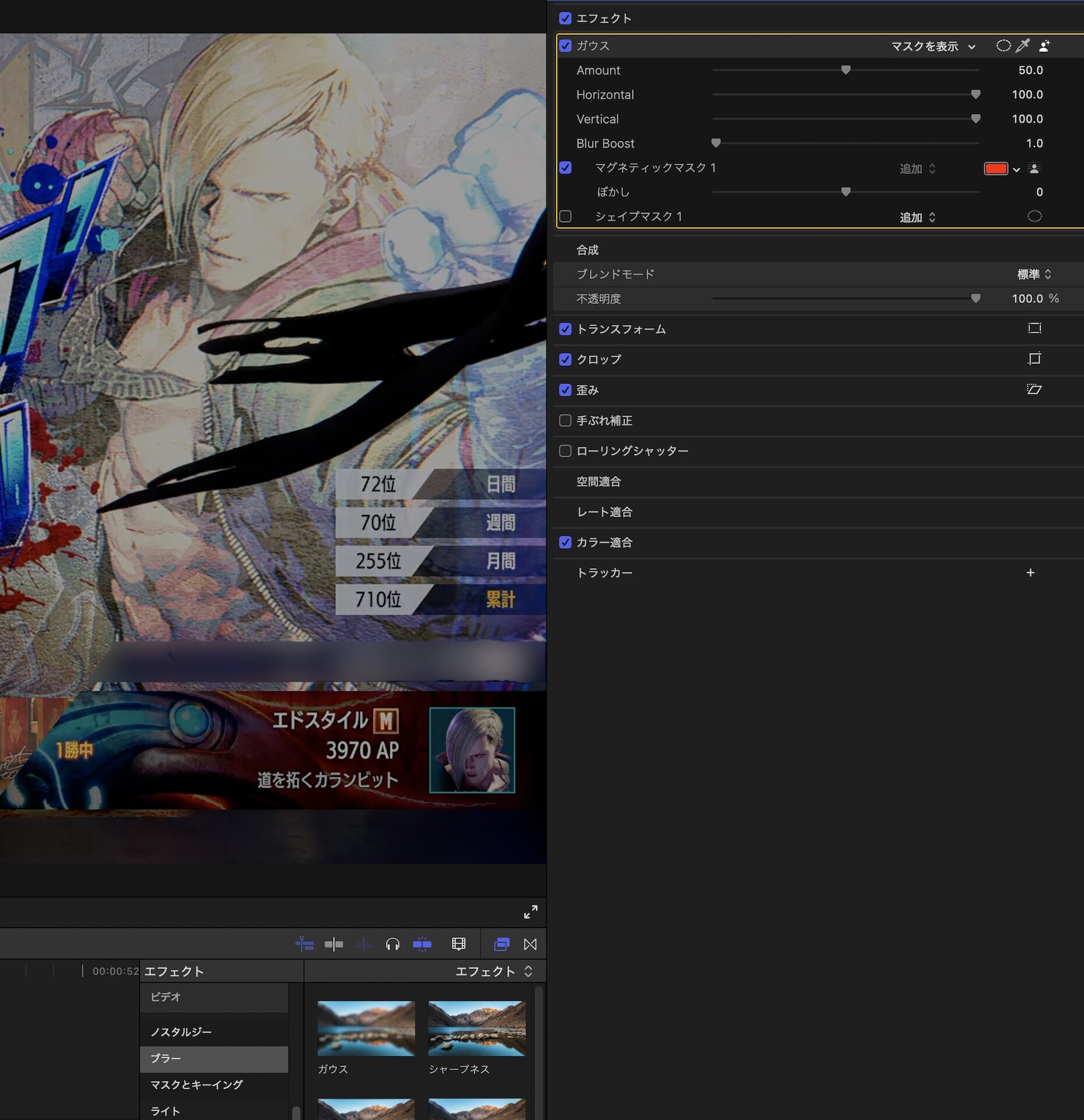Select the ノスタルジー effects category
1084x1120 pixels.
pos(214,1032)
